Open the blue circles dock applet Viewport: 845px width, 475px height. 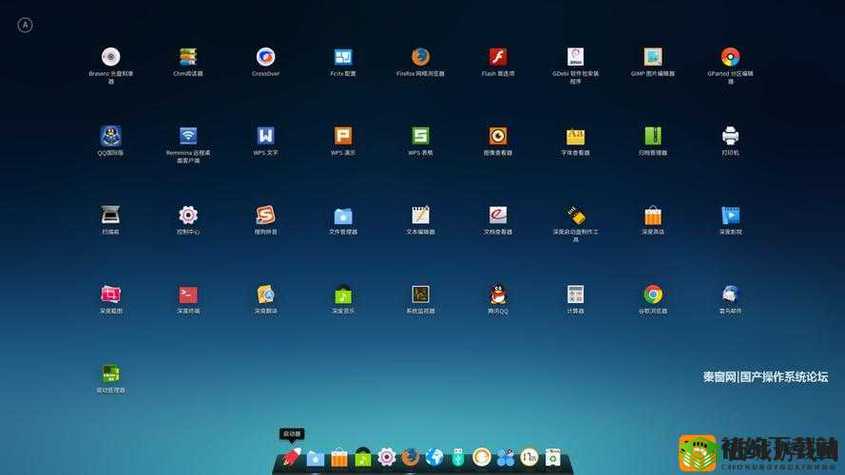pyautogui.click(x=505, y=458)
